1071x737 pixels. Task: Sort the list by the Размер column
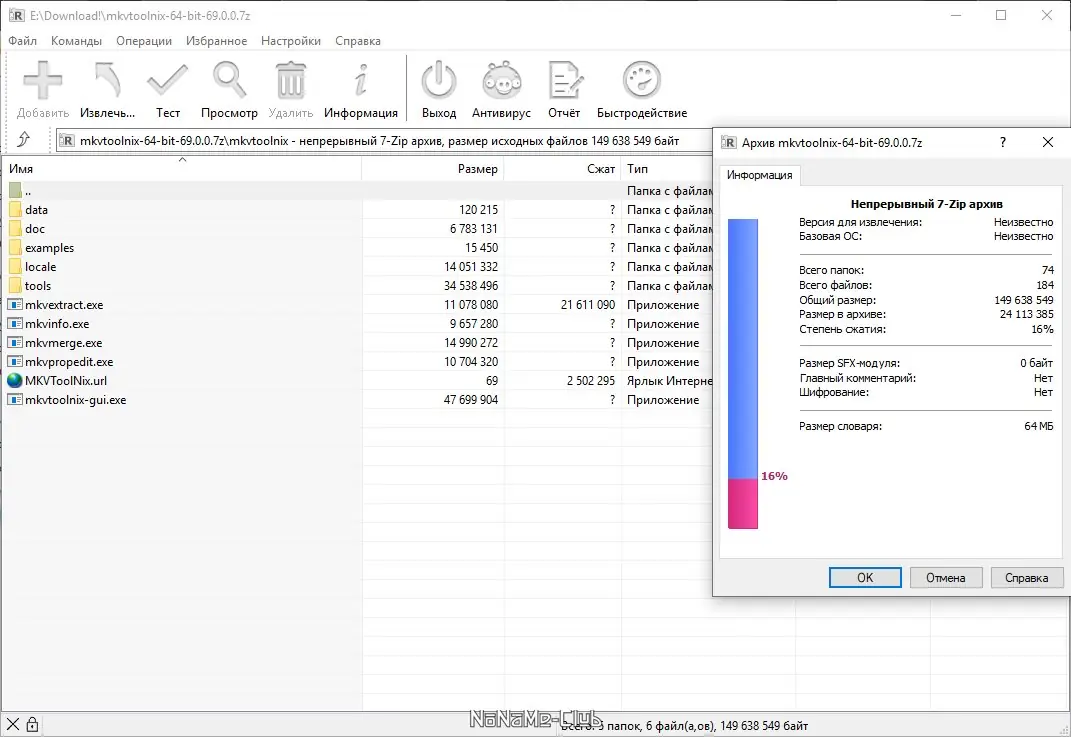433,169
